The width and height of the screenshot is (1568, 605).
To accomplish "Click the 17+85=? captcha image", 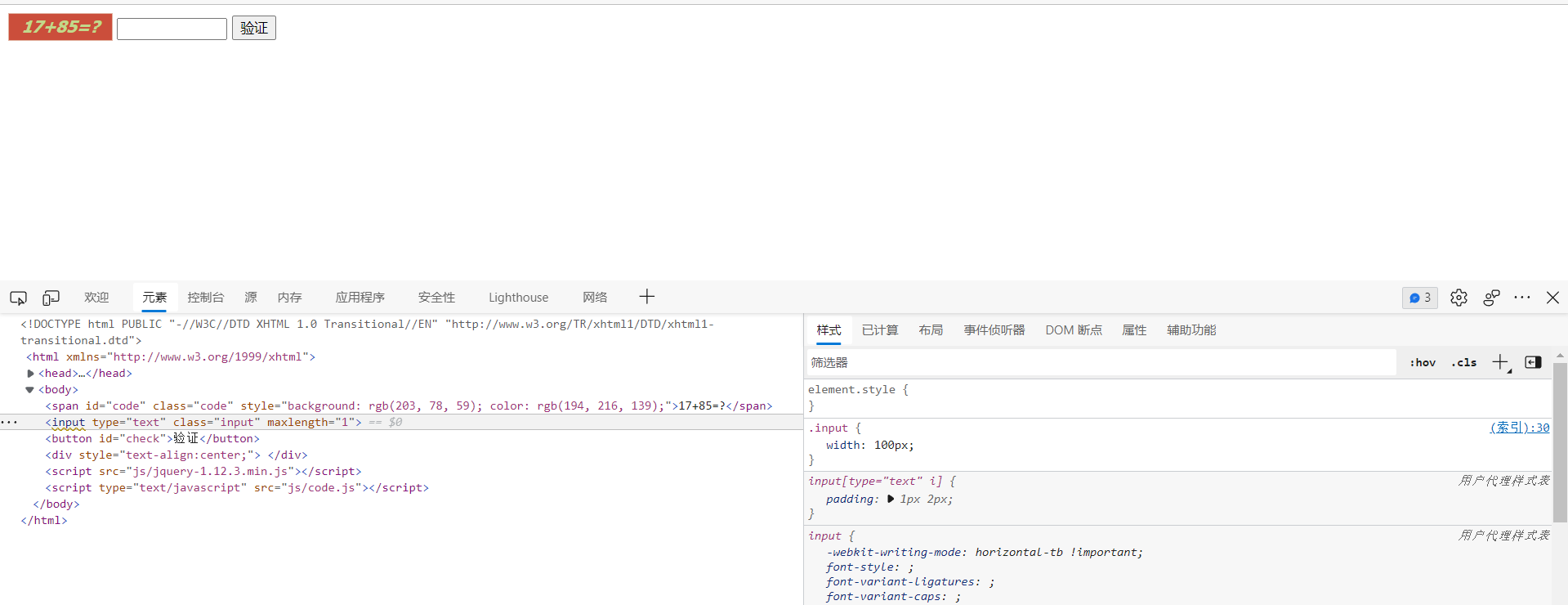I will point(60,27).
